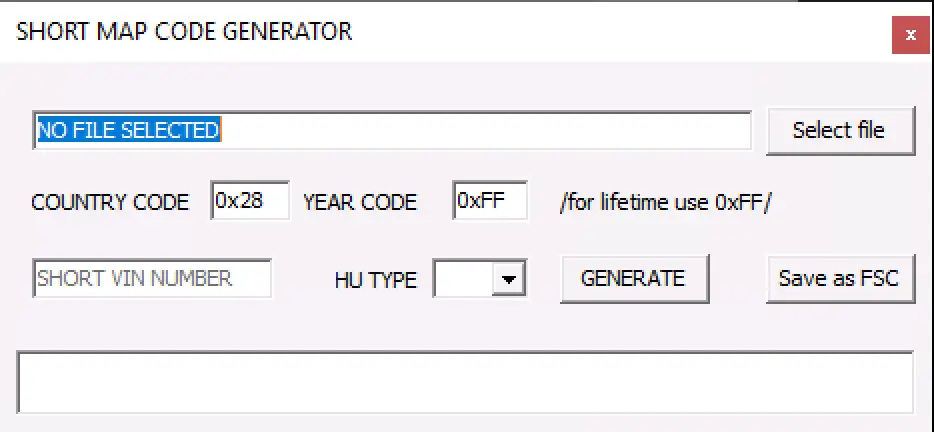Click the COUNTRY CODE label
The height and width of the screenshot is (432, 934).
[x=110, y=202]
